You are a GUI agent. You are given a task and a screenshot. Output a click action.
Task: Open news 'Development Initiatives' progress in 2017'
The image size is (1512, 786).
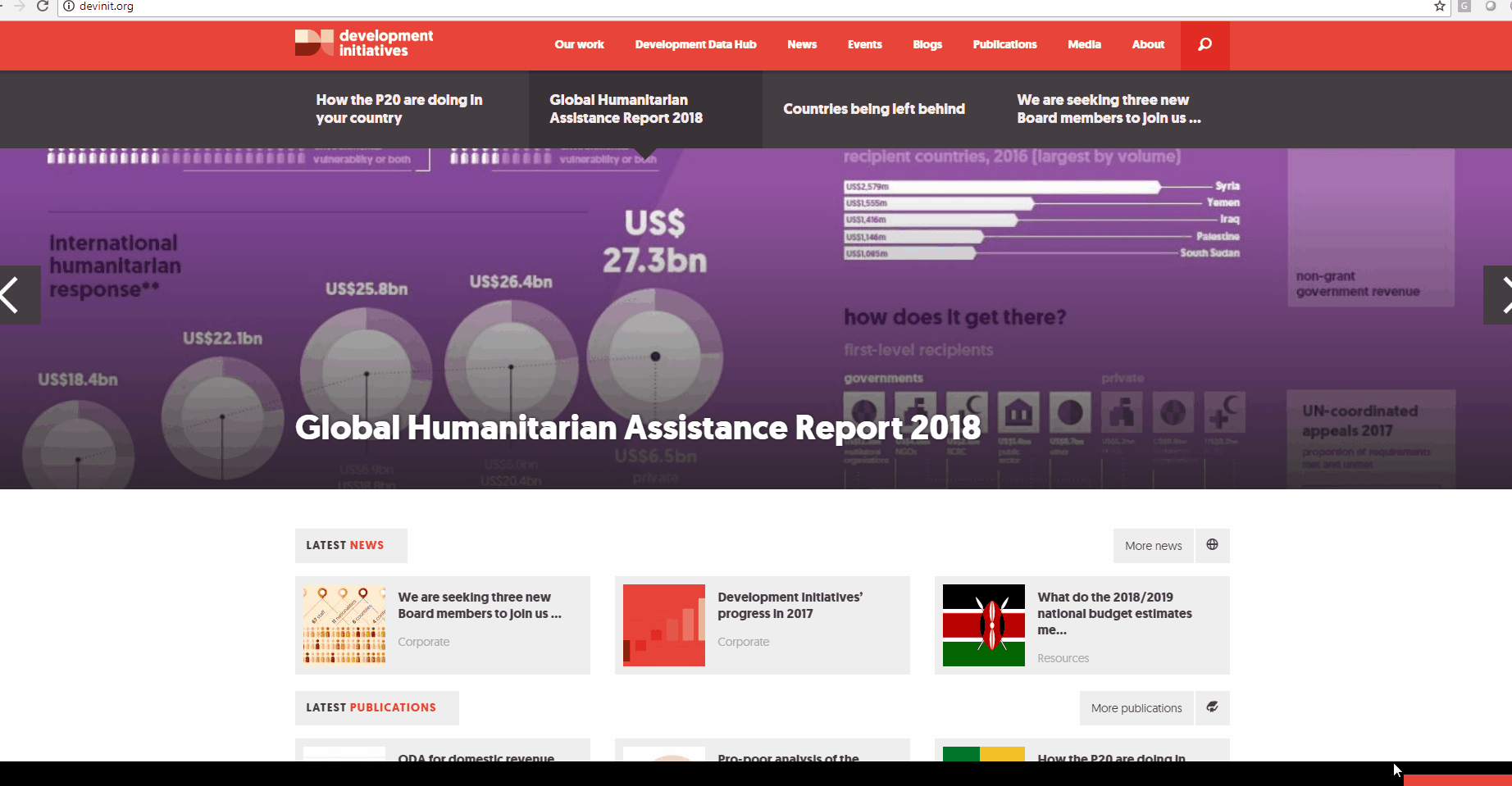[x=790, y=605]
